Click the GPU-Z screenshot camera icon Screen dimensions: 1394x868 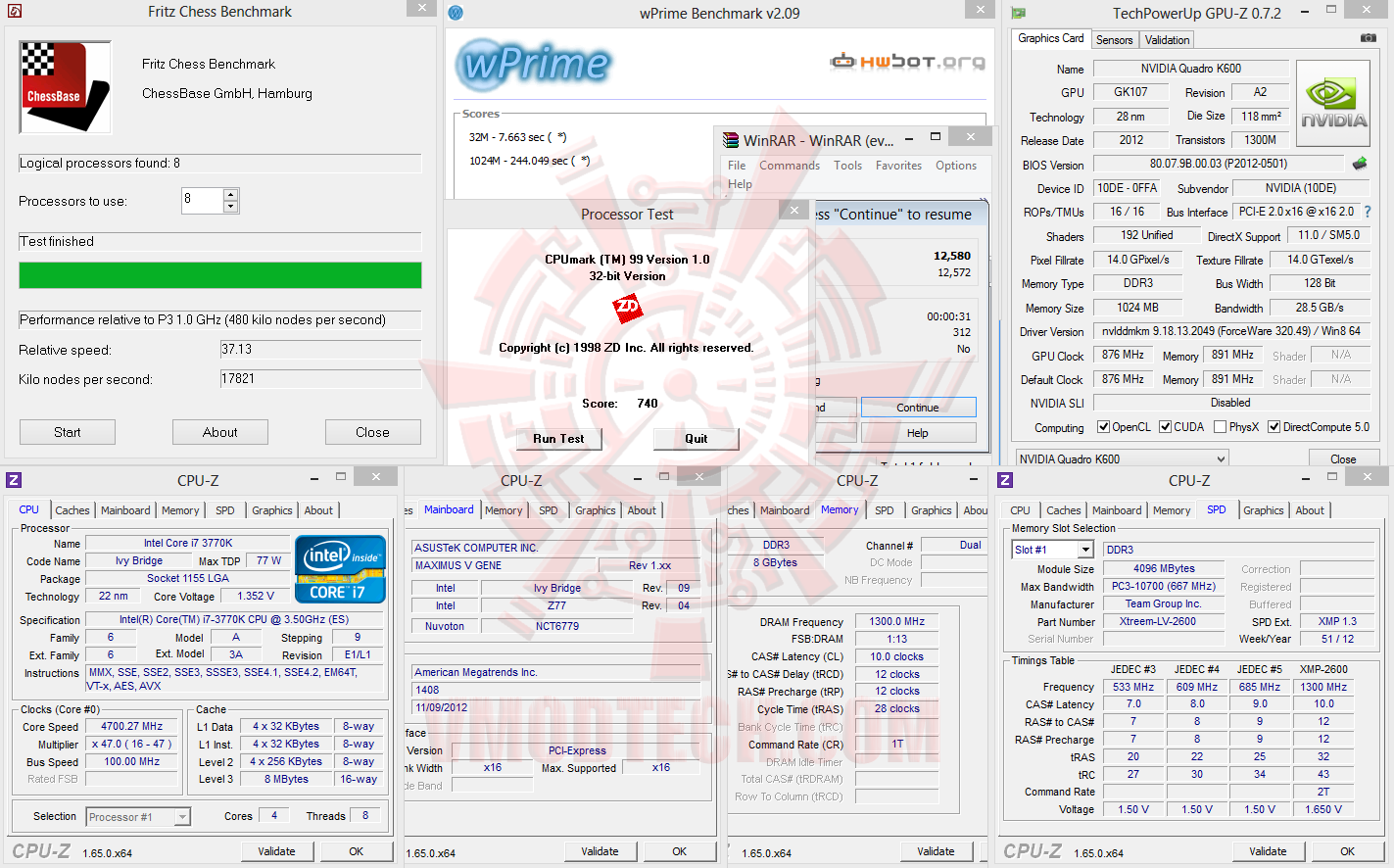(1369, 38)
